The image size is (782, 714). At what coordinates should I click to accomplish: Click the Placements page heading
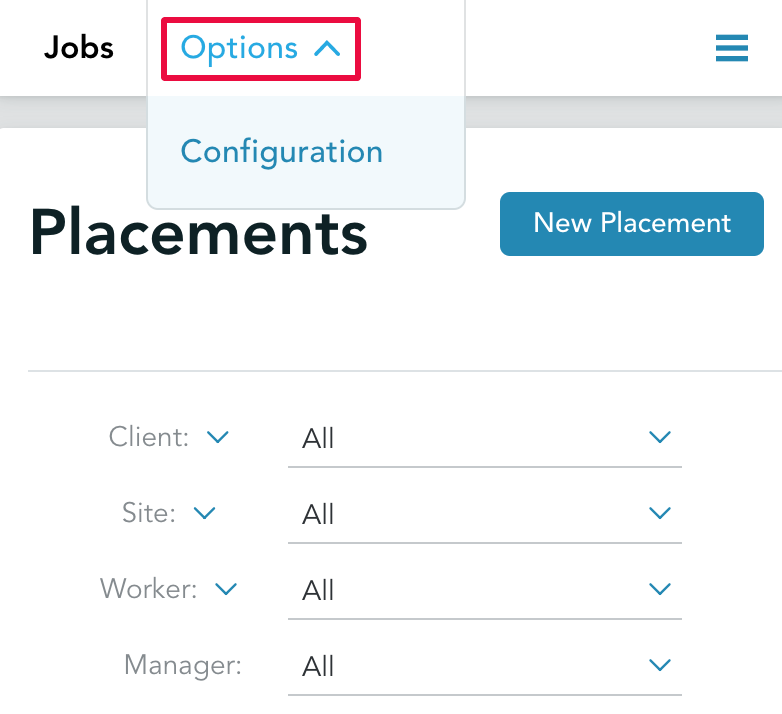pos(198,232)
